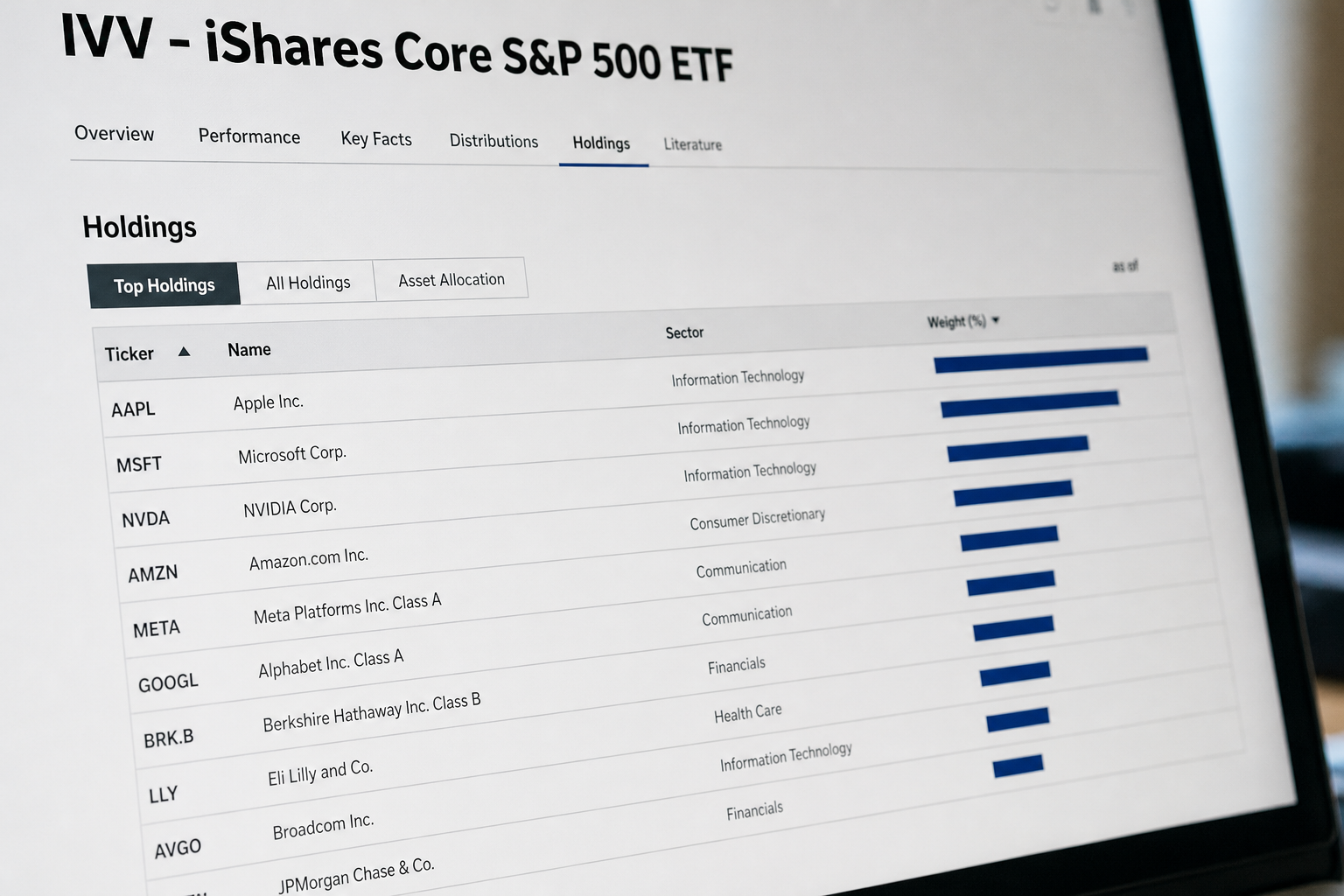This screenshot has height=896, width=1344.
Task: Open the Overview tab
Action: click(114, 133)
